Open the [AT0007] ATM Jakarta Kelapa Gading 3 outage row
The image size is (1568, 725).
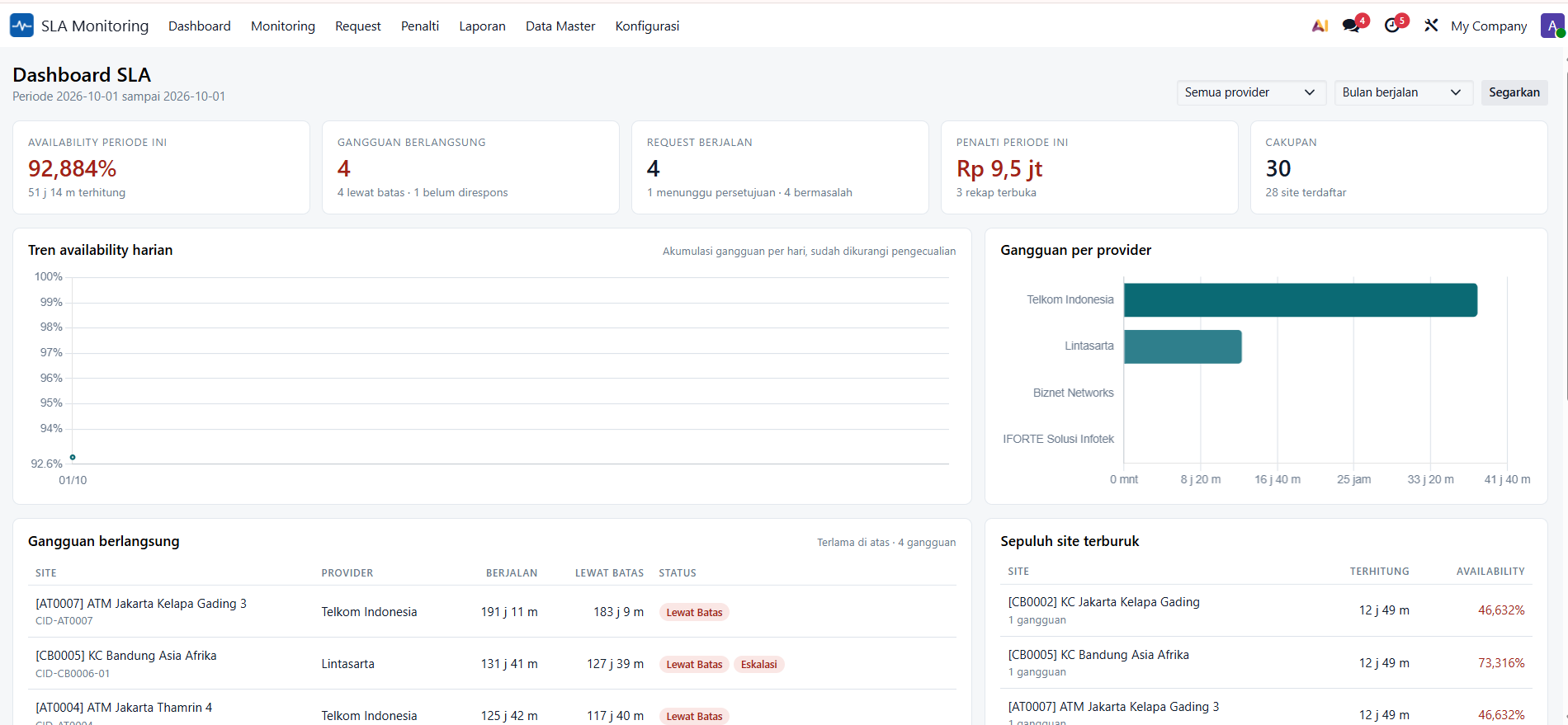tap(493, 611)
